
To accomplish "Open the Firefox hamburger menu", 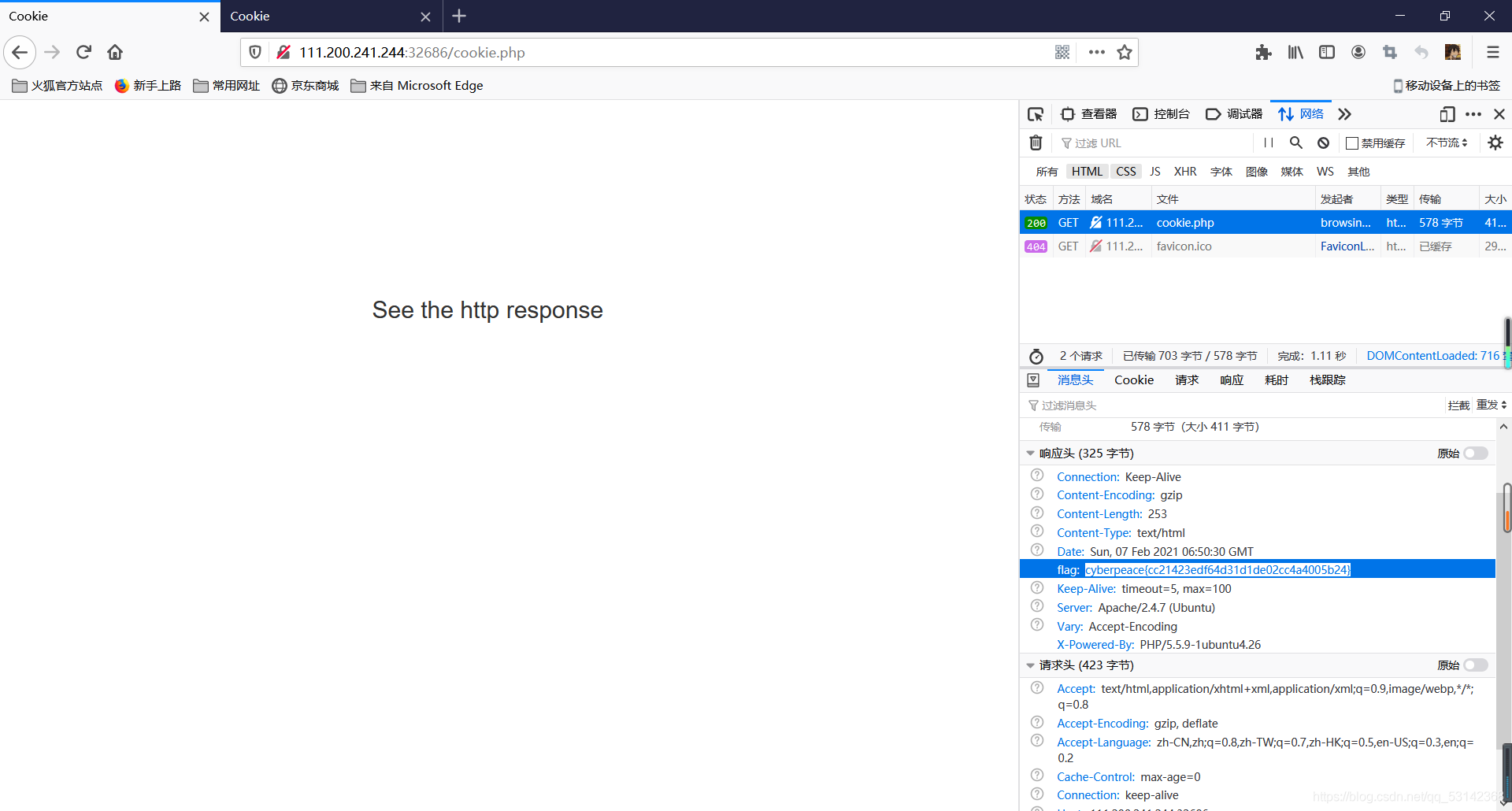I will coord(1492,53).
